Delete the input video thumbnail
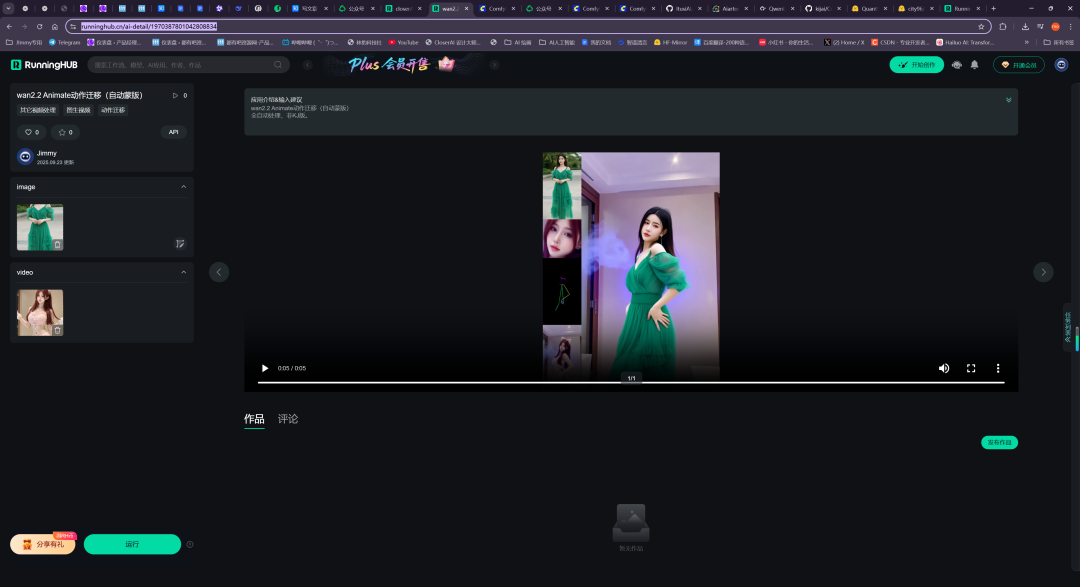 [x=57, y=330]
